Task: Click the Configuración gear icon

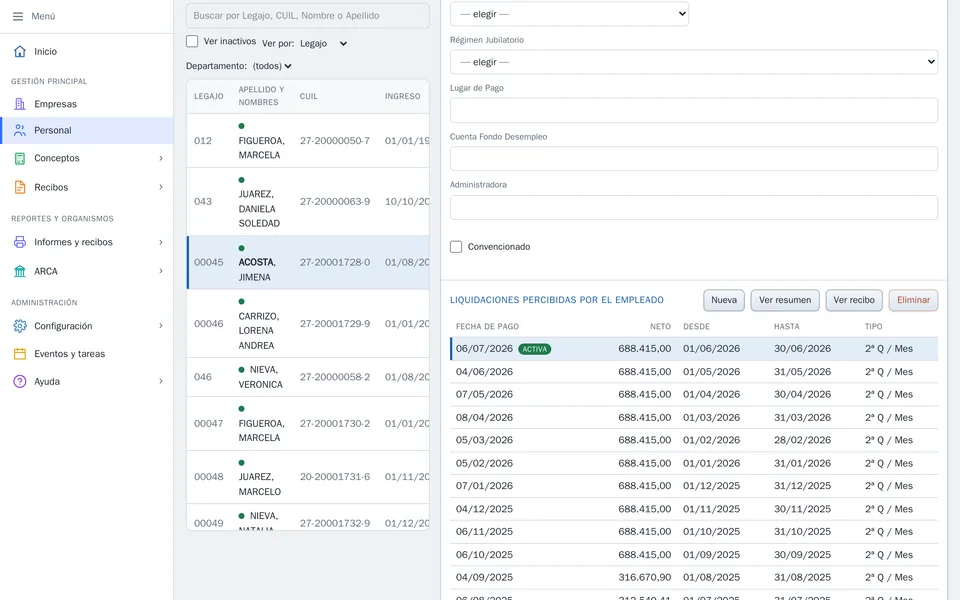Action: tap(20, 326)
